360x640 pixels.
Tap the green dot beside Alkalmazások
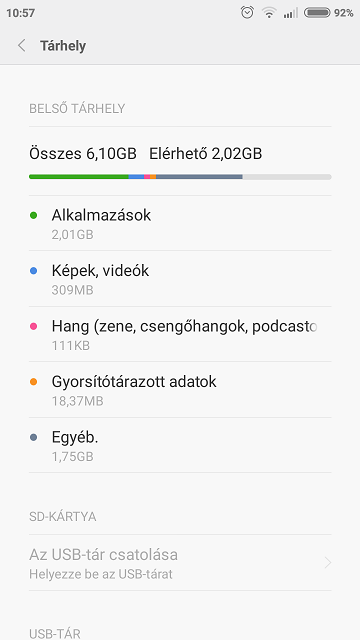33,215
